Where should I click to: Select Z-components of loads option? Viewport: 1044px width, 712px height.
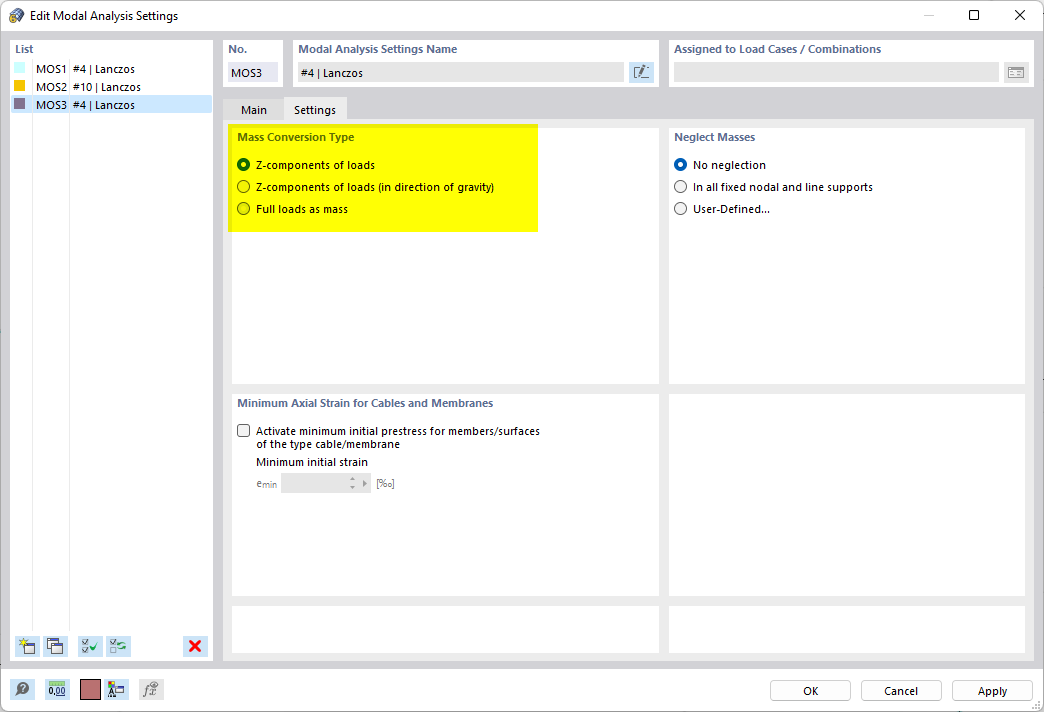pyautogui.click(x=306, y=165)
